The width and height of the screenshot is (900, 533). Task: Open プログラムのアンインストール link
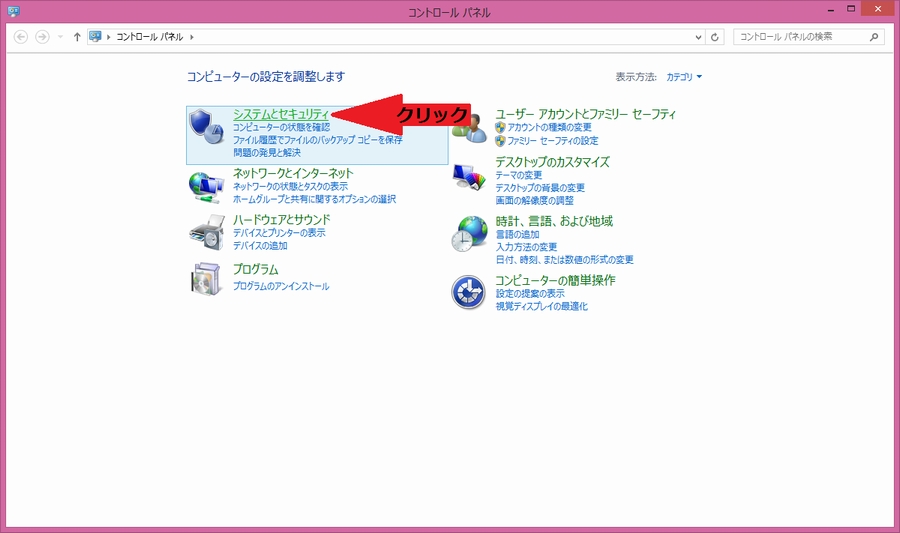coord(281,286)
